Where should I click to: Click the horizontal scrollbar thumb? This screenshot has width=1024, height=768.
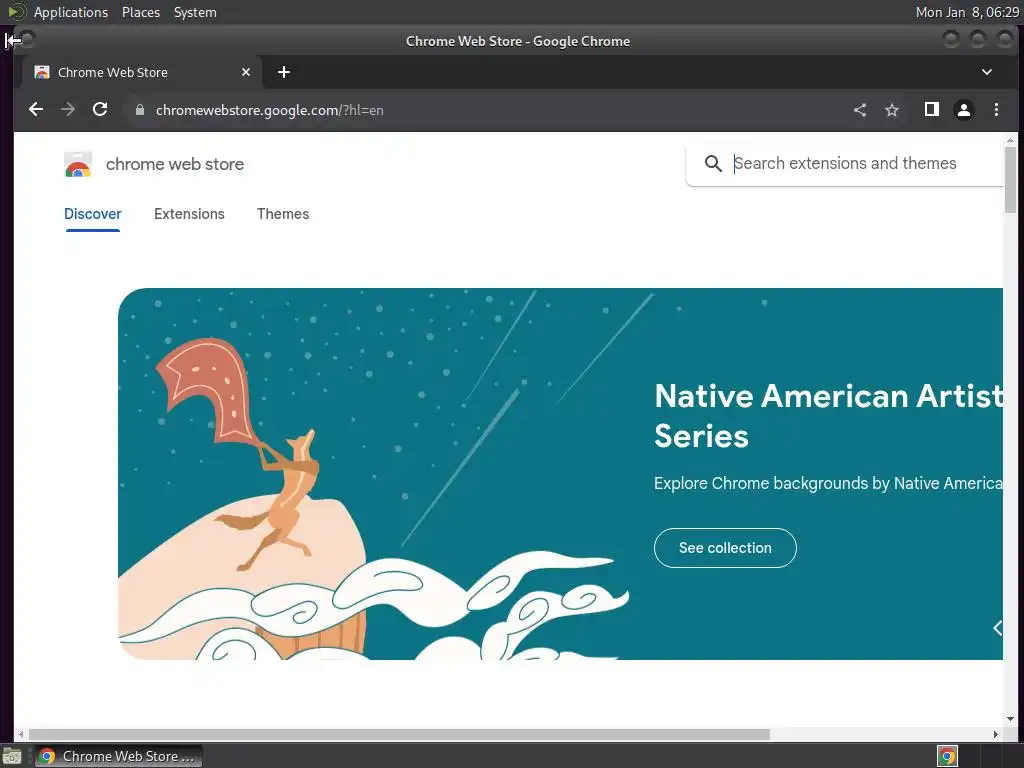pos(399,735)
